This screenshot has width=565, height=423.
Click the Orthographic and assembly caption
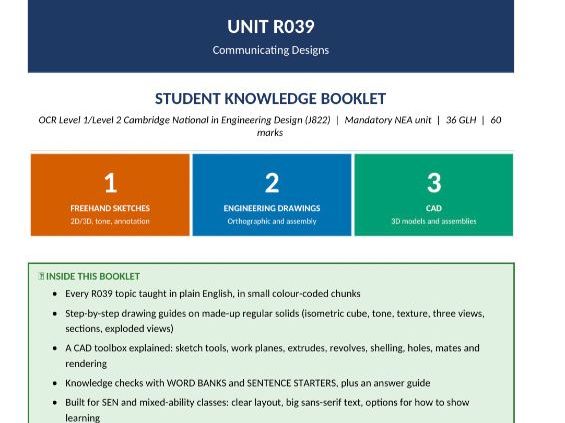click(272, 221)
